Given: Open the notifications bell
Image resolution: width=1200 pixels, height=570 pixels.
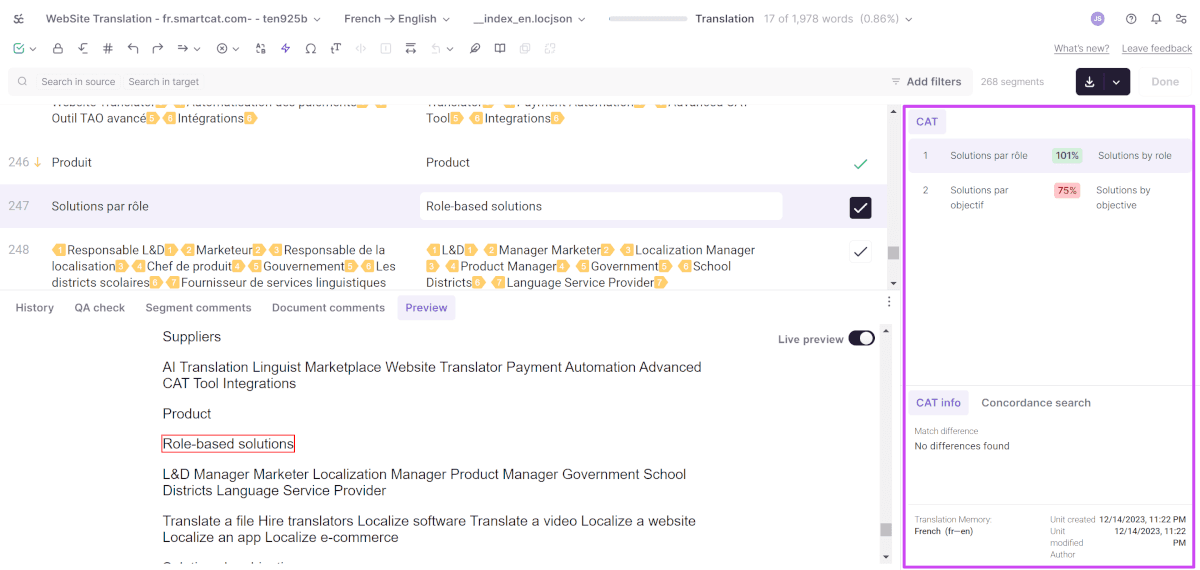Looking at the screenshot, I should click(x=1156, y=19).
